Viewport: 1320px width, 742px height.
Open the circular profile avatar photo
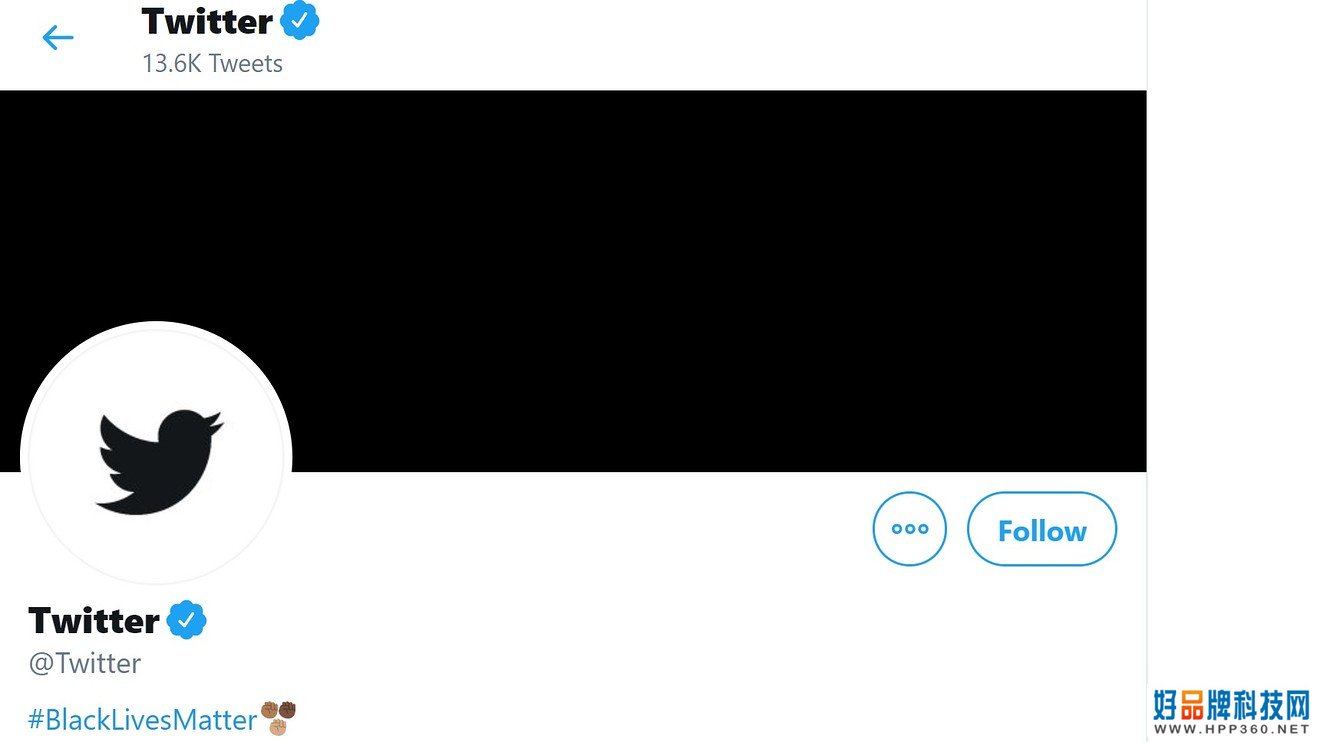(156, 456)
